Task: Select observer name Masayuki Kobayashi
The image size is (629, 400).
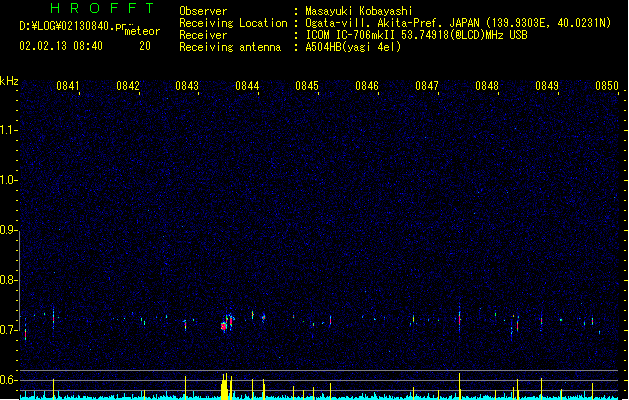Action: (359, 11)
